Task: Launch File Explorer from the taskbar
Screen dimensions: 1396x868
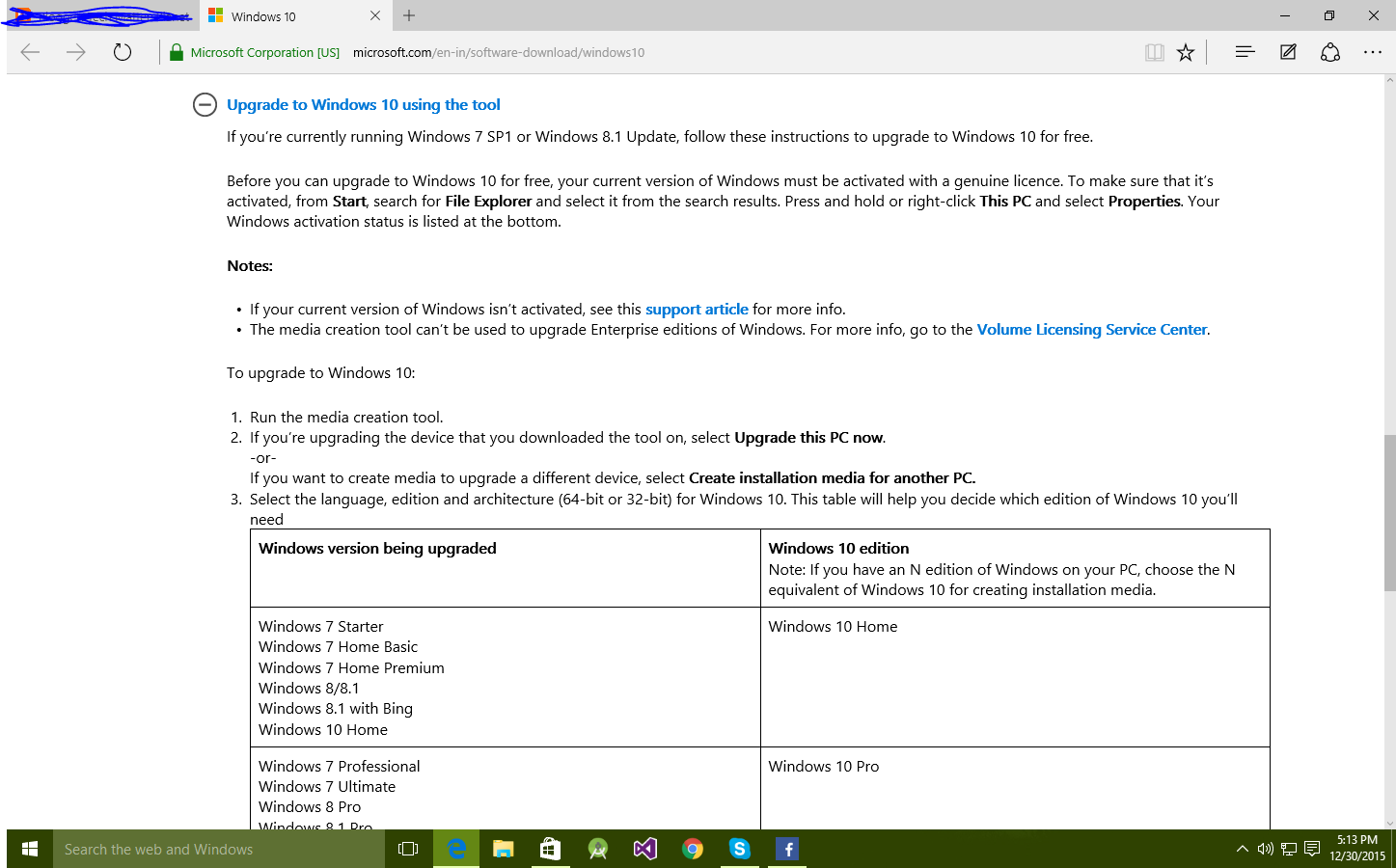Action: [x=504, y=849]
